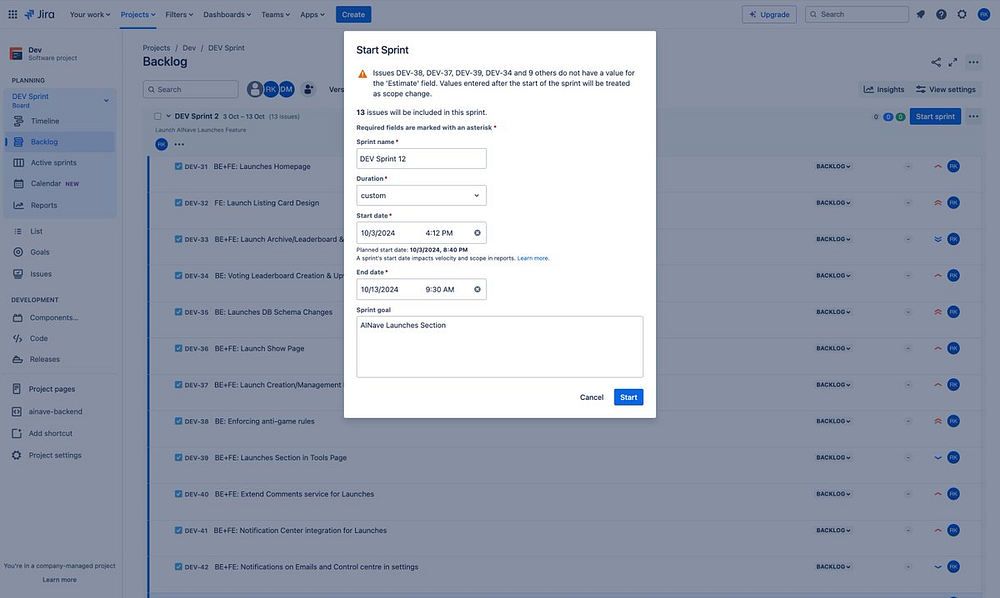Filter by DM avatar

coord(286,89)
